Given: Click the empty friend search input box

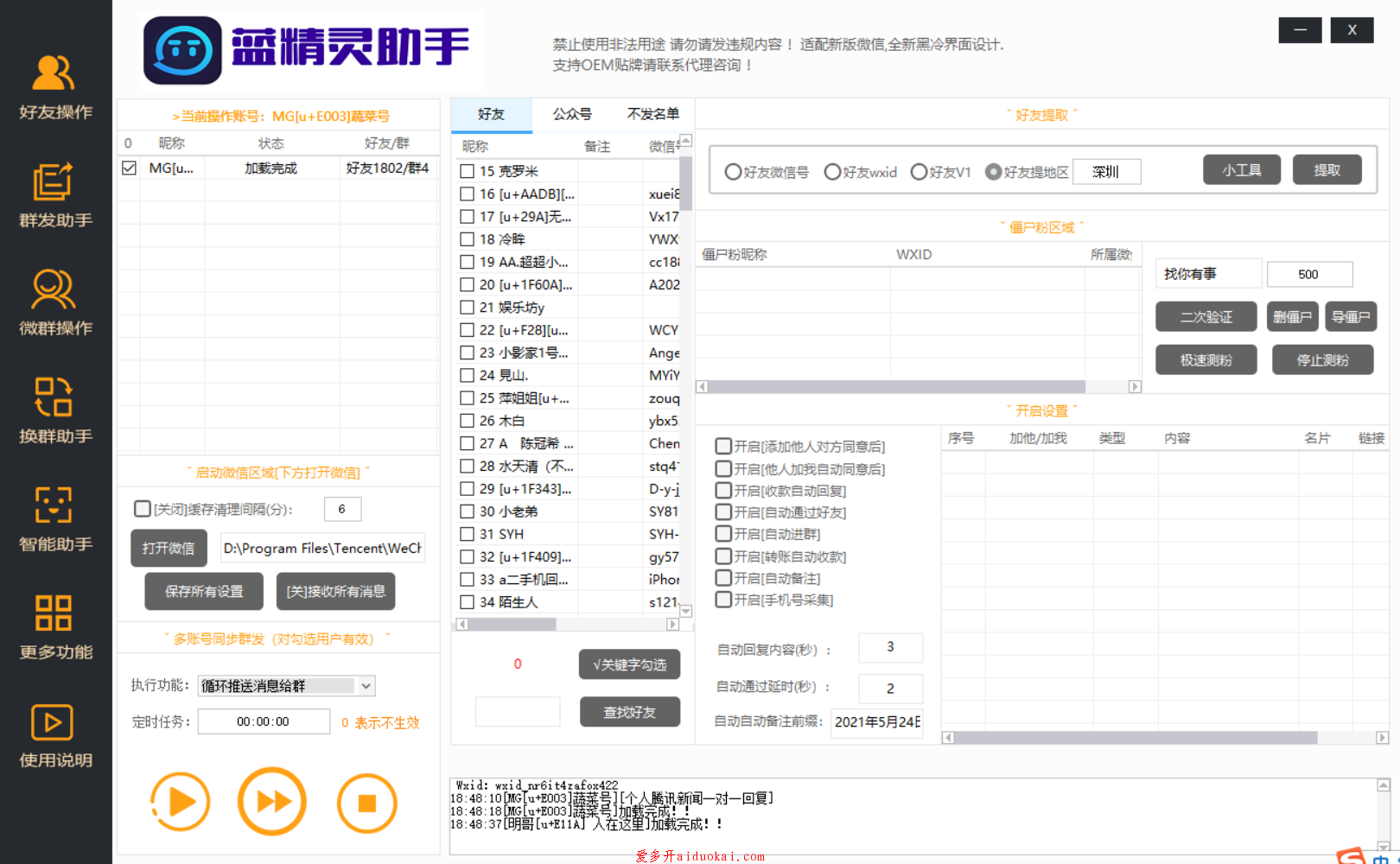Looking at the screenshot, I should click(518, 712).
